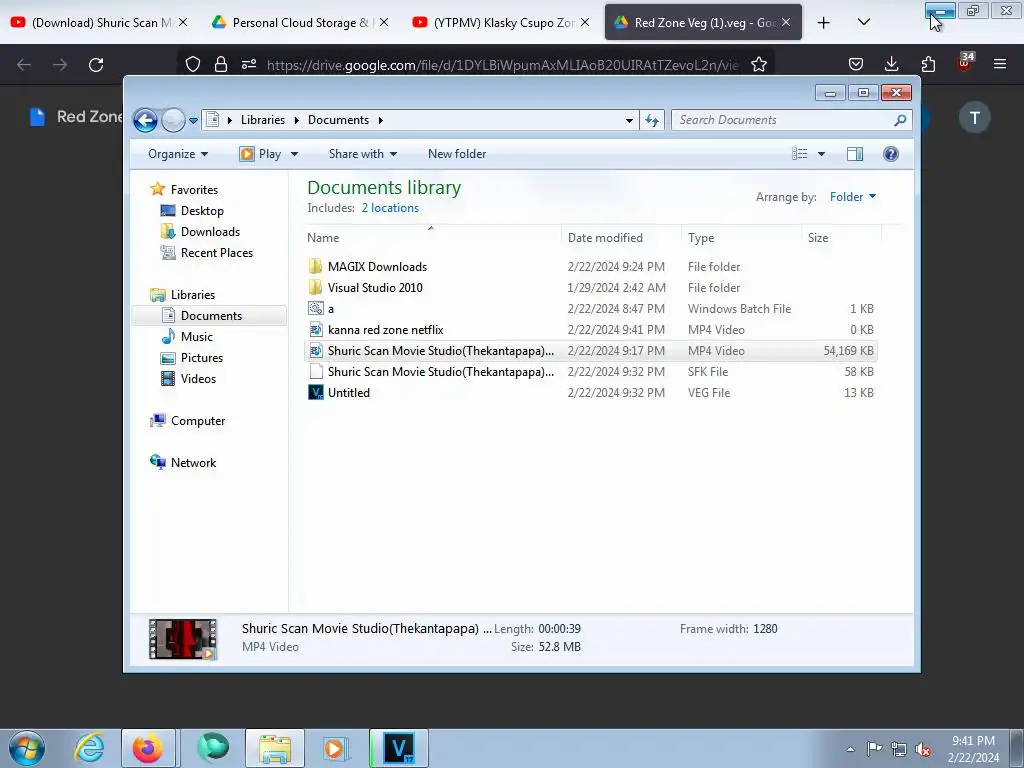1024x768 pixels.
Task: Open Firefox hamburger application menu
Action: coord(999,64)
